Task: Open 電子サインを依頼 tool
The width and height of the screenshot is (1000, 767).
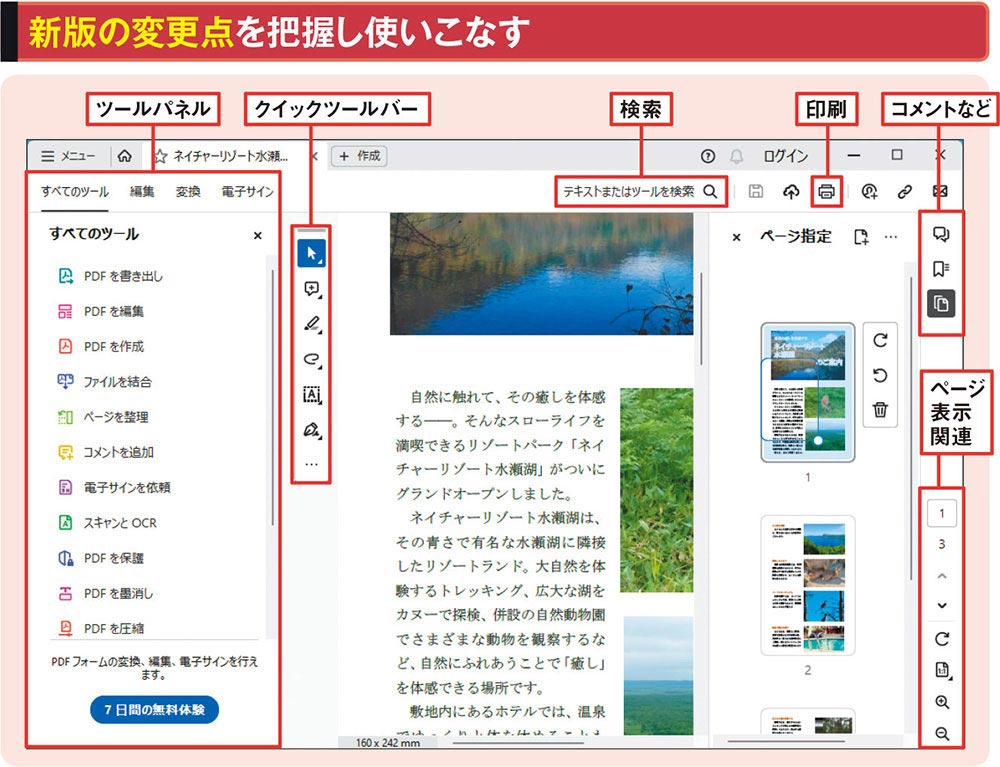Action: click(114, 487)
